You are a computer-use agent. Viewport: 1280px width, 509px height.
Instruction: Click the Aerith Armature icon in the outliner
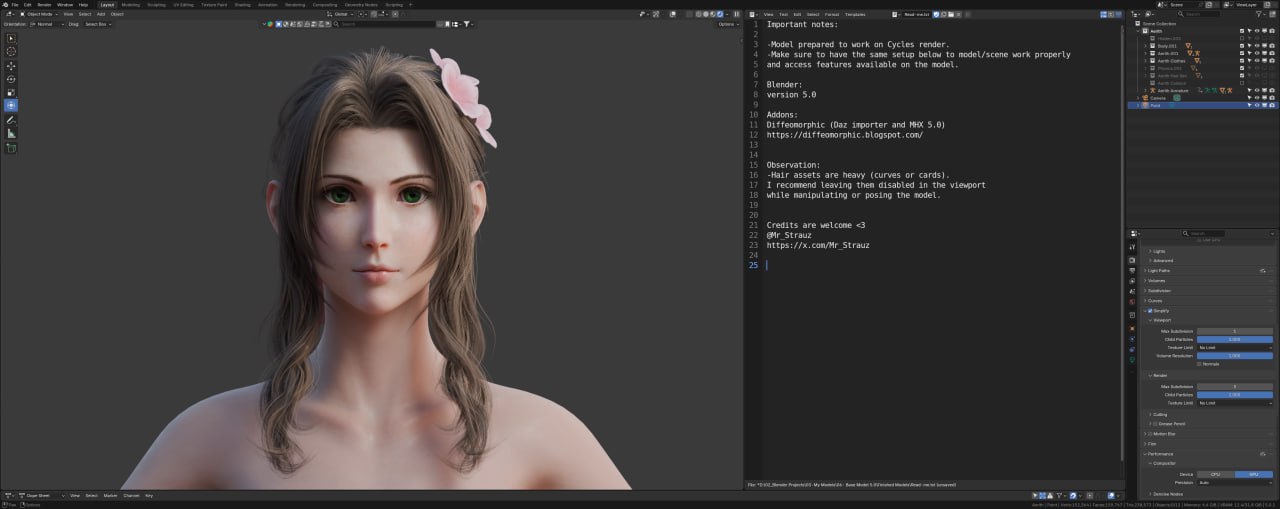[x=1152, y=90]
